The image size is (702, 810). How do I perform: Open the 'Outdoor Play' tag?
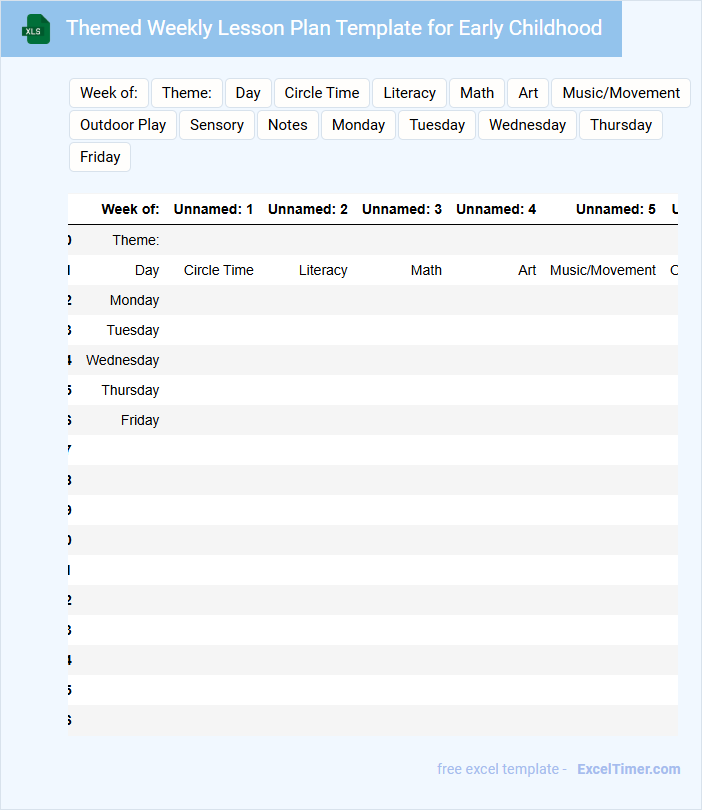(123, 125)
